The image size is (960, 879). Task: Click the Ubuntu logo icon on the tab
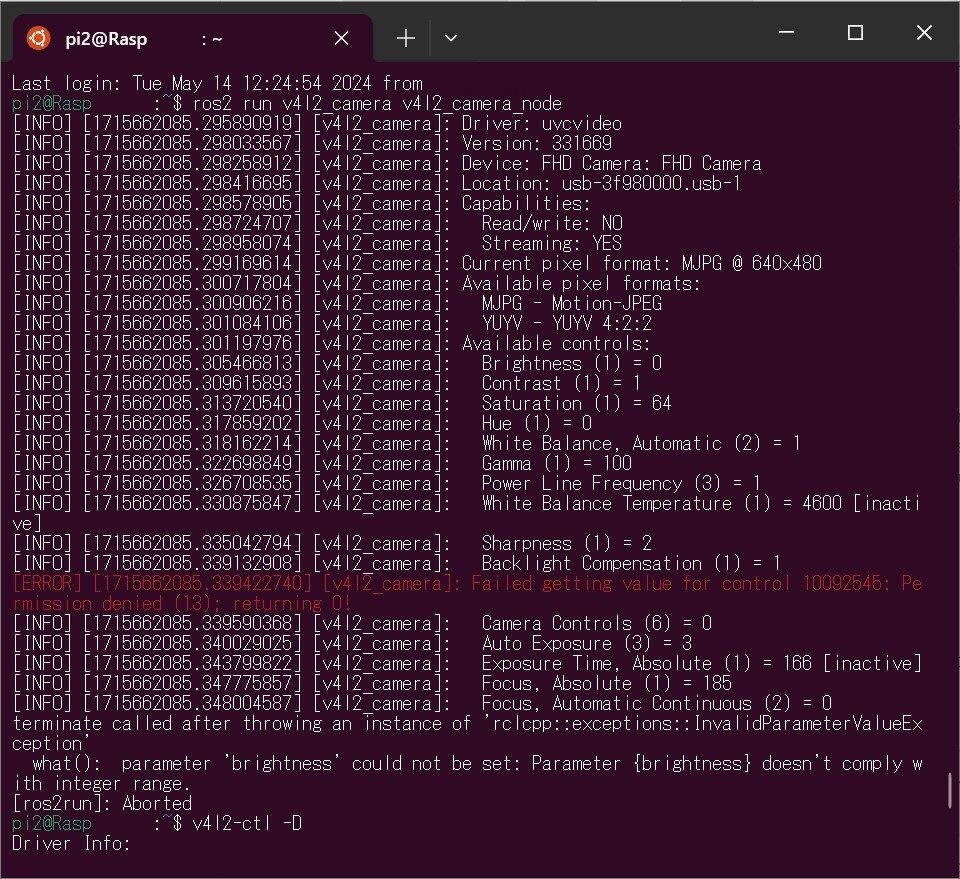point(38,38)
